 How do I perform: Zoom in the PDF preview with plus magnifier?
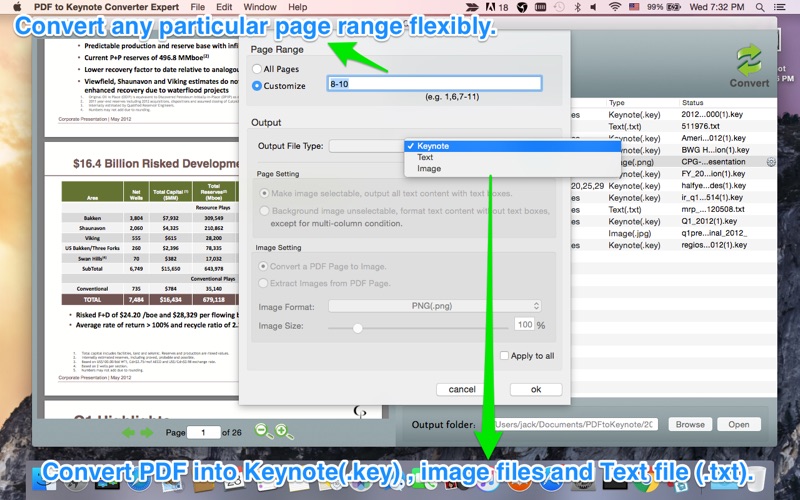click(x=284, y=432)
